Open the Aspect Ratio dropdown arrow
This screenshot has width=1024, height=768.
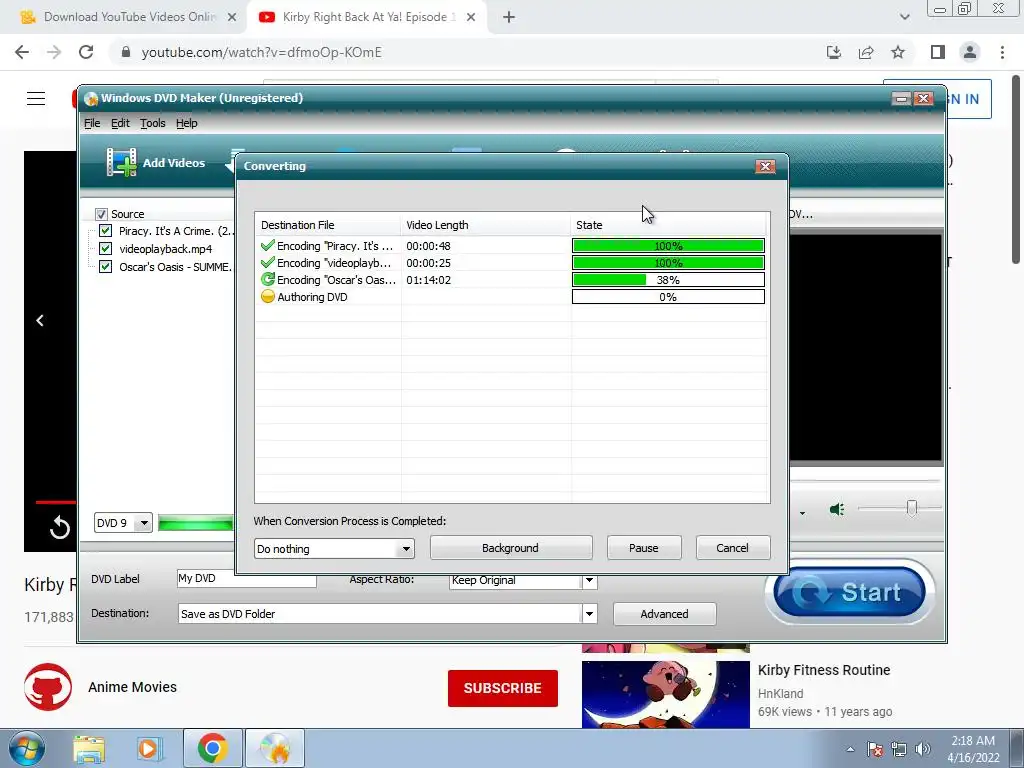(589, 580)
